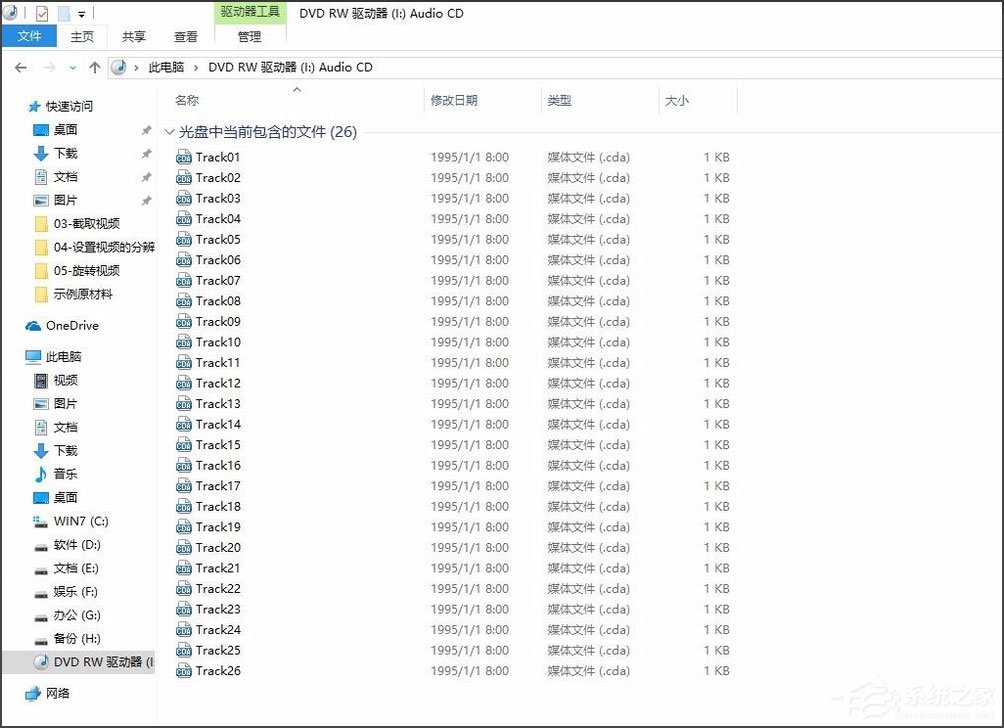1004x728 pixels.
Task: Unpin 下载 from quick access
Action: pos(145,153)
